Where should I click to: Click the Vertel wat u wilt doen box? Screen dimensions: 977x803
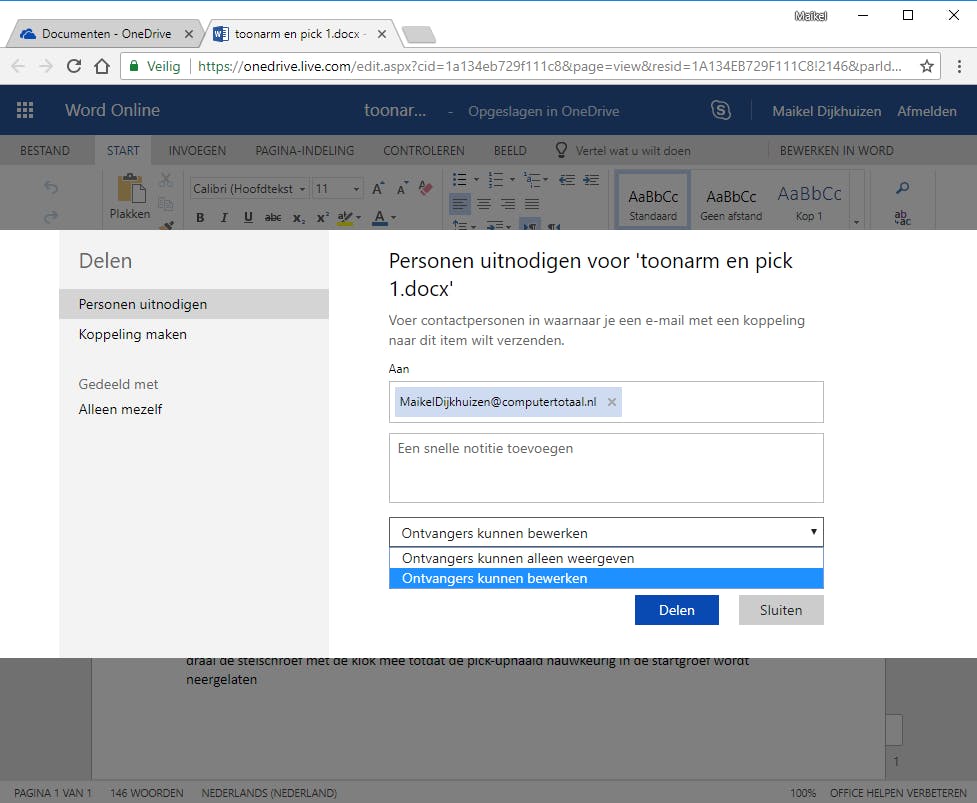624,151
